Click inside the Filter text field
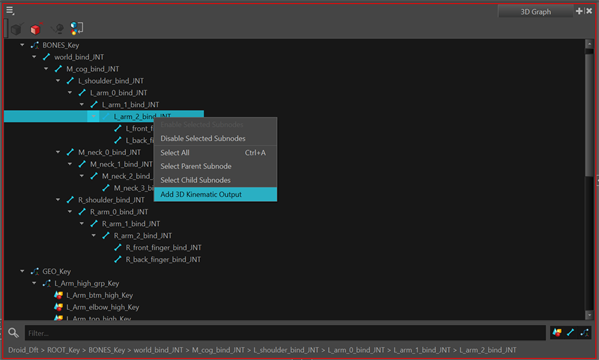Viewport: 599px width, 360px height. pos(285,333)
